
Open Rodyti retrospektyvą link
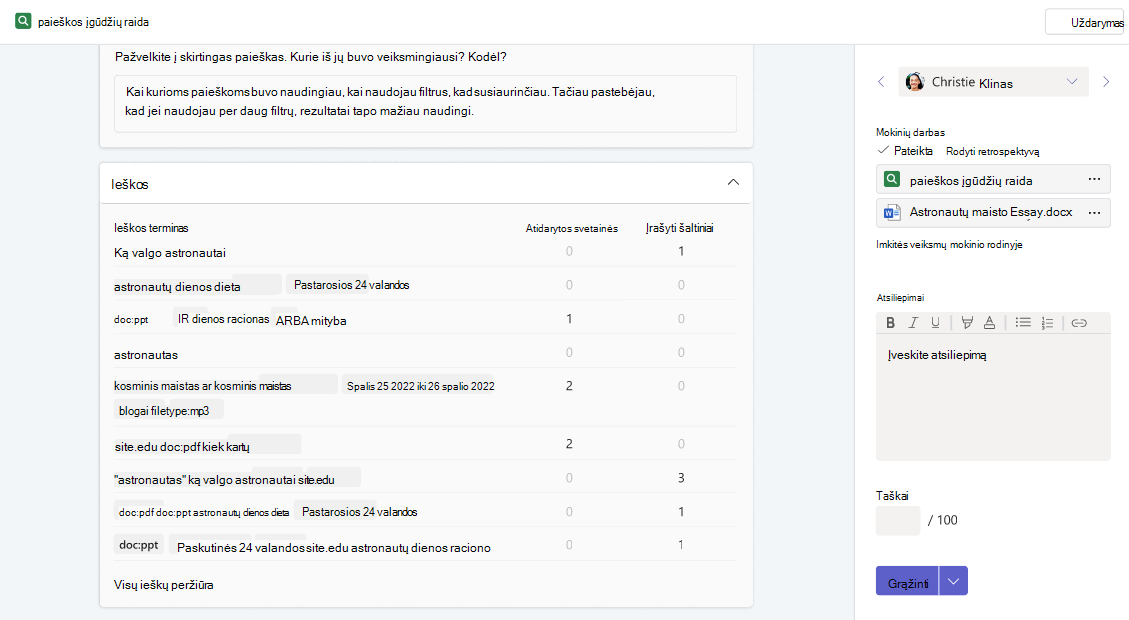(x=992, y=151)
